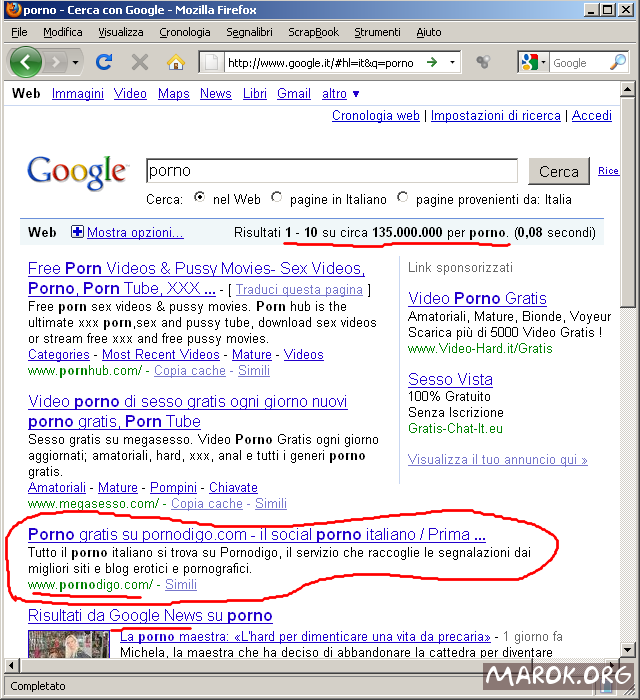Click the news result thumbnail image
The width and height of the screenshot is (640, 700).
click(69, 644)
